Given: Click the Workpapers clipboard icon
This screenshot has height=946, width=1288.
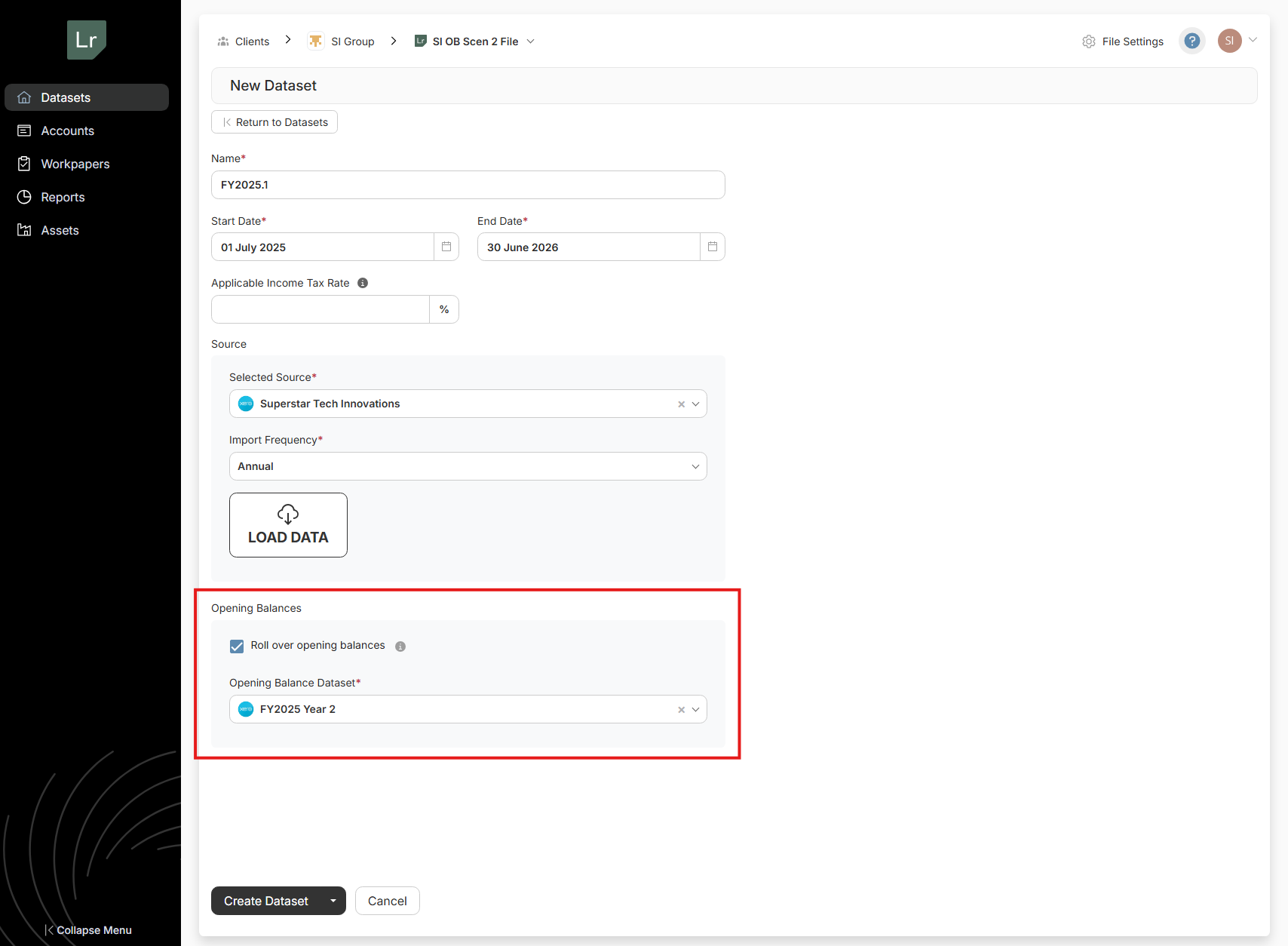Looking at the screenshot, I should click(24, 164).
